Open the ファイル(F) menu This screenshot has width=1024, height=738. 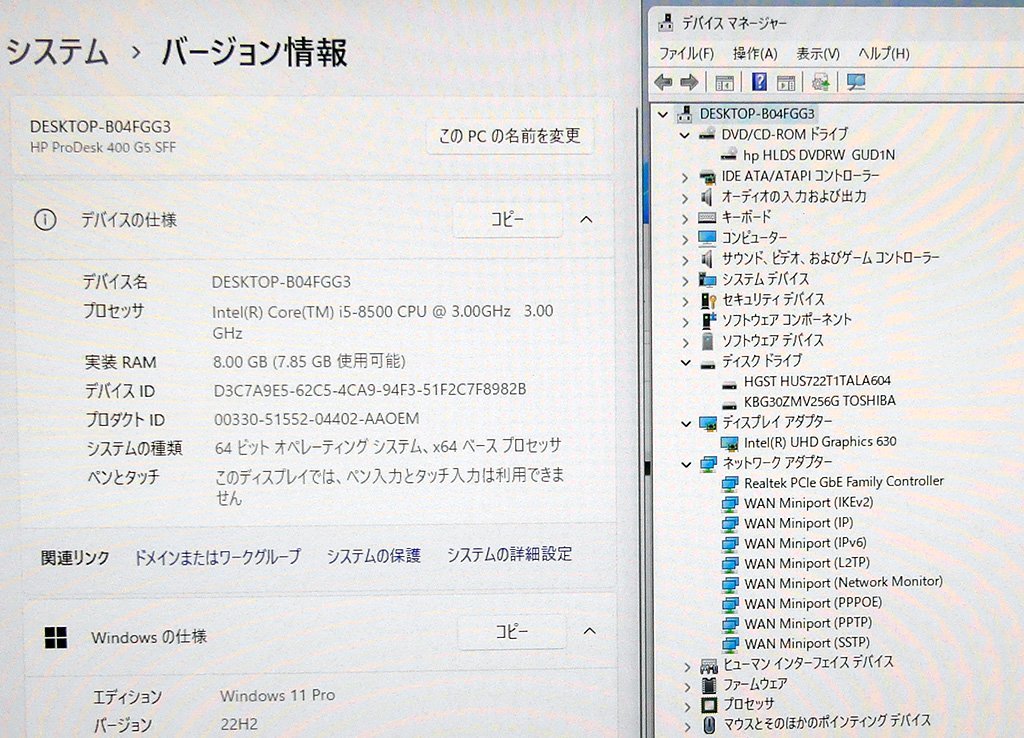tap(686, 54)
